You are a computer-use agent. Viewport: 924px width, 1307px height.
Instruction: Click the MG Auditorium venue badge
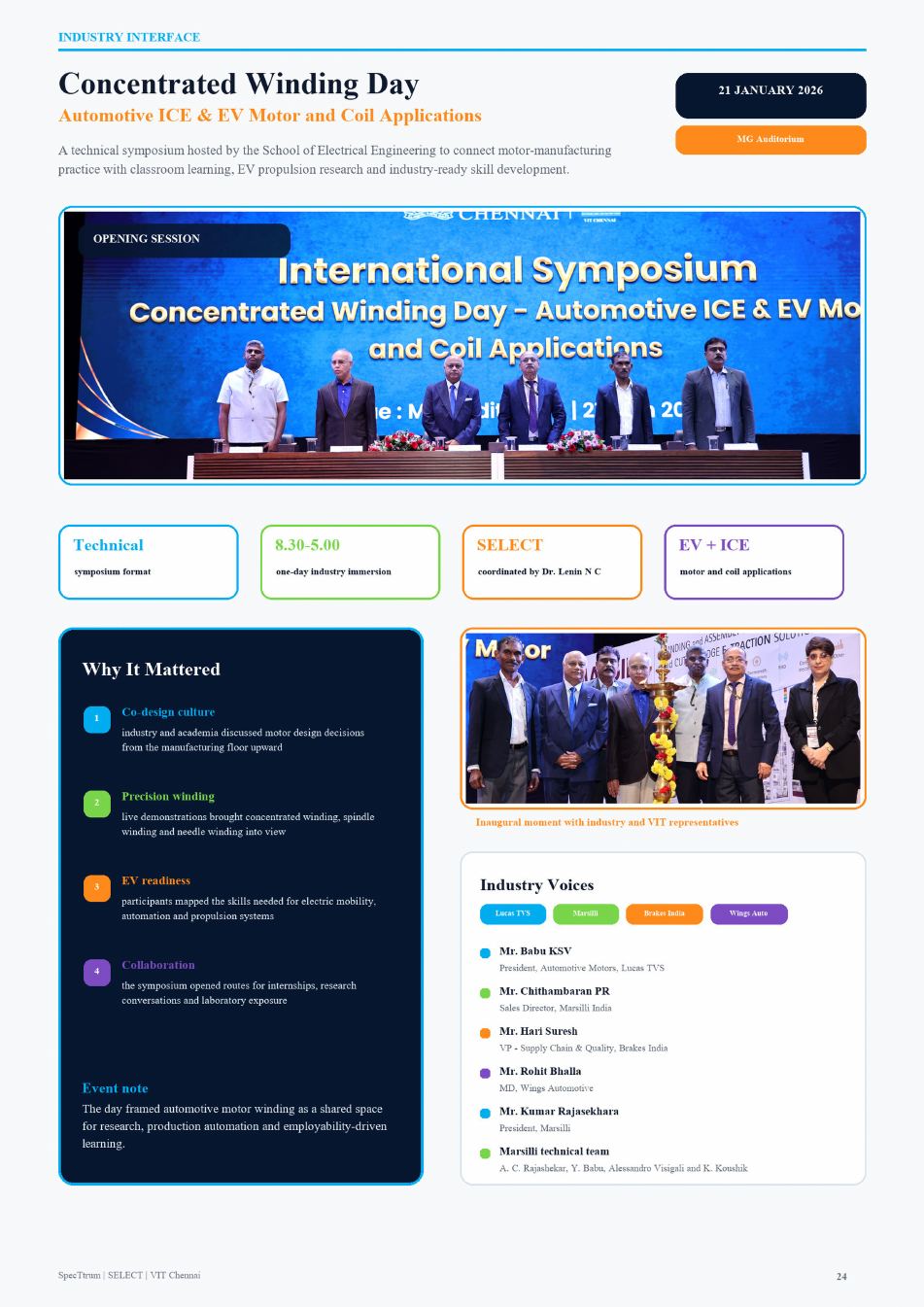(770, 140)
